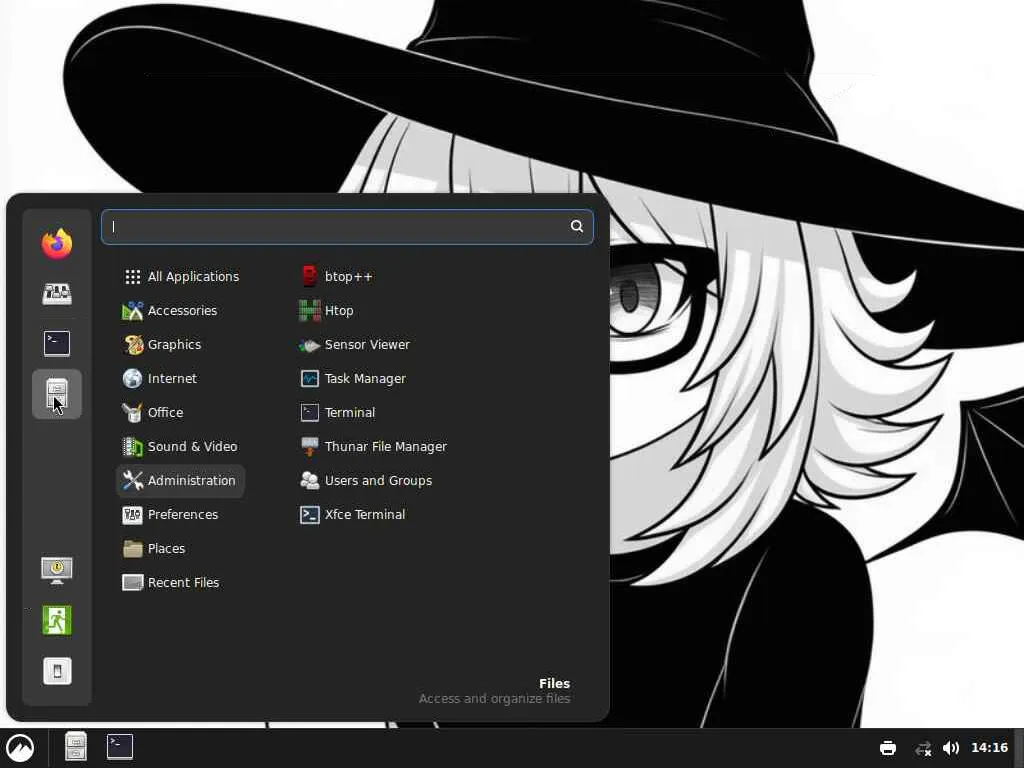
Task: Select the Accessories category
Action: 181,310
